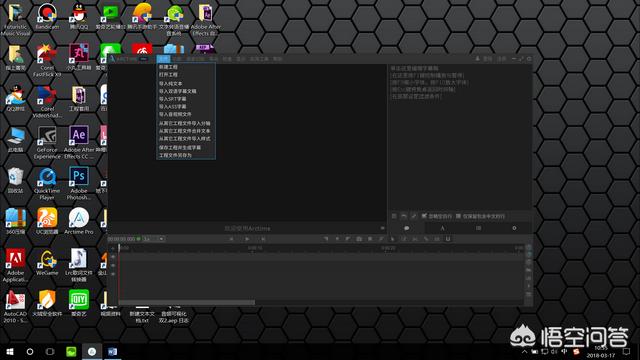640x360 pixels.
Task: Select QQ游戏 desktop icon
Action: click(16, 99)
